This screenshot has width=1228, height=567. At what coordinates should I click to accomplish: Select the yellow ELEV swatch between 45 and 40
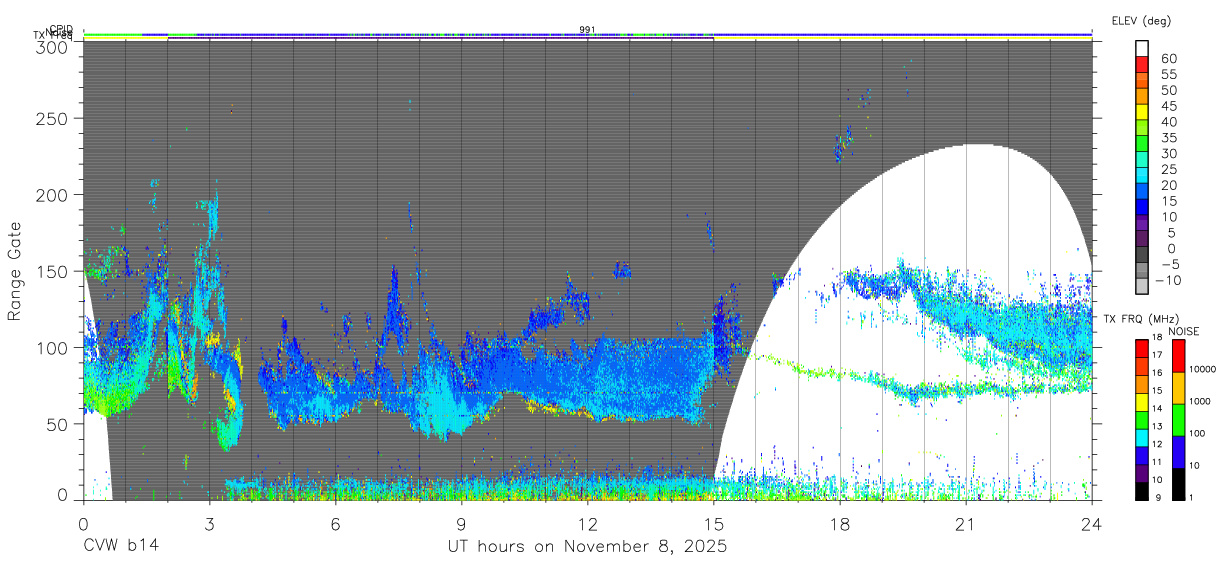click(x=1142, y=114)
